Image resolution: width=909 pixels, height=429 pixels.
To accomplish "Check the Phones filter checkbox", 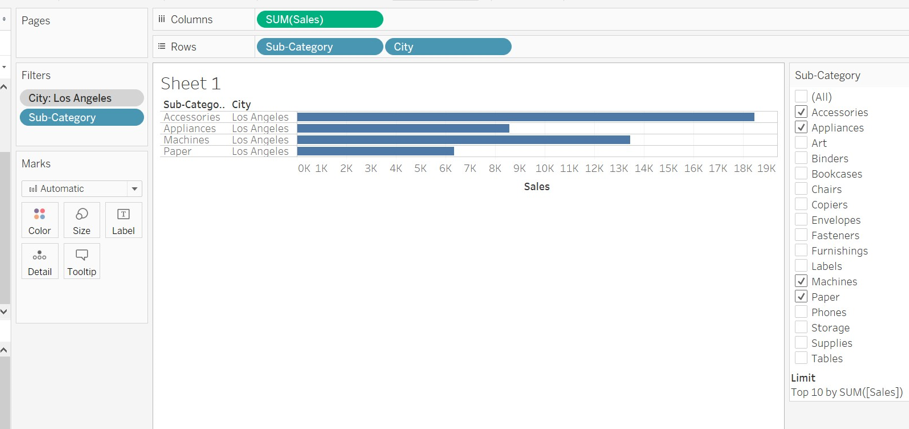I will (801, 311).
